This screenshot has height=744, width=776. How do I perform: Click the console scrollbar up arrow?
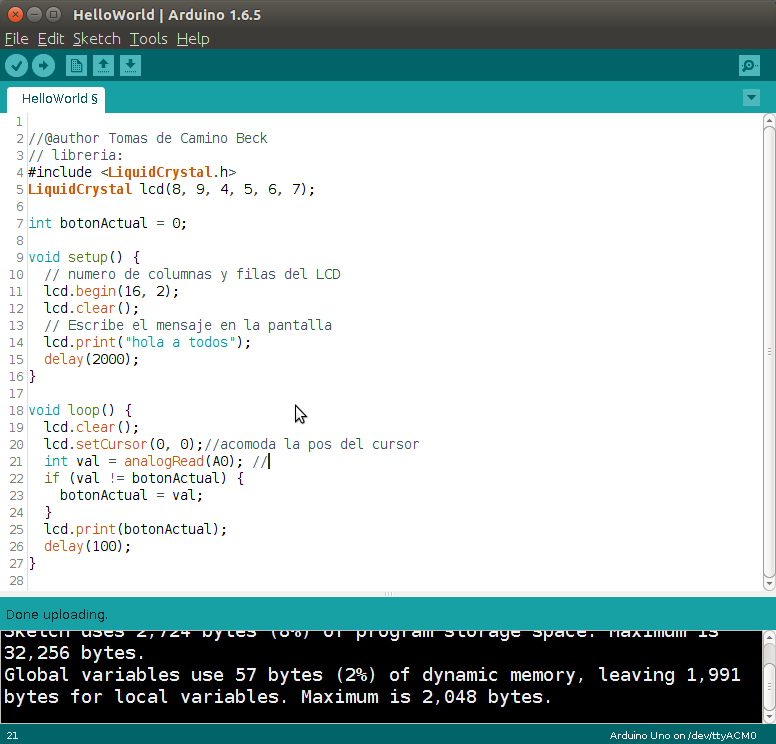pyautogui.click(x=769, y=637)
